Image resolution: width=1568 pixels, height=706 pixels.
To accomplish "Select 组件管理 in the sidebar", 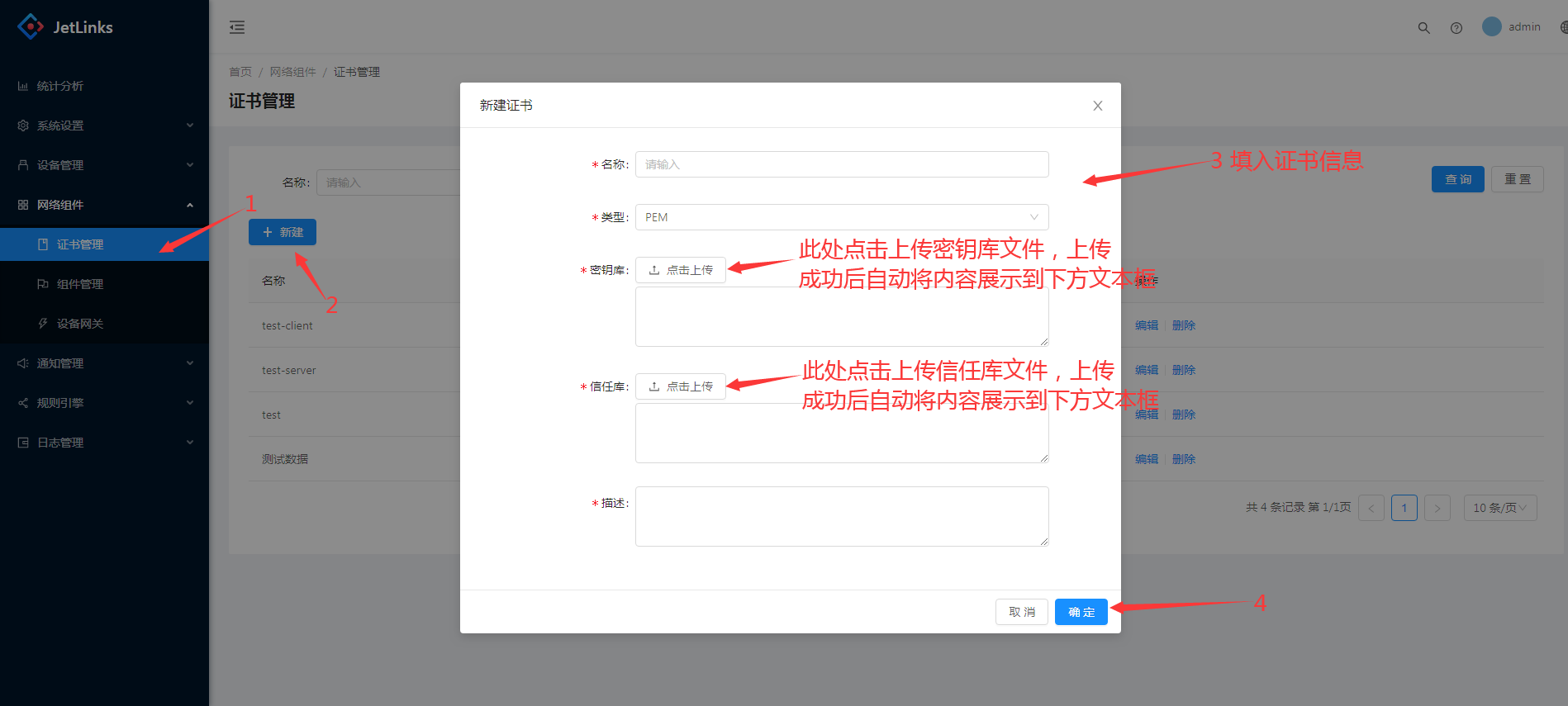I will pos(80,284).
